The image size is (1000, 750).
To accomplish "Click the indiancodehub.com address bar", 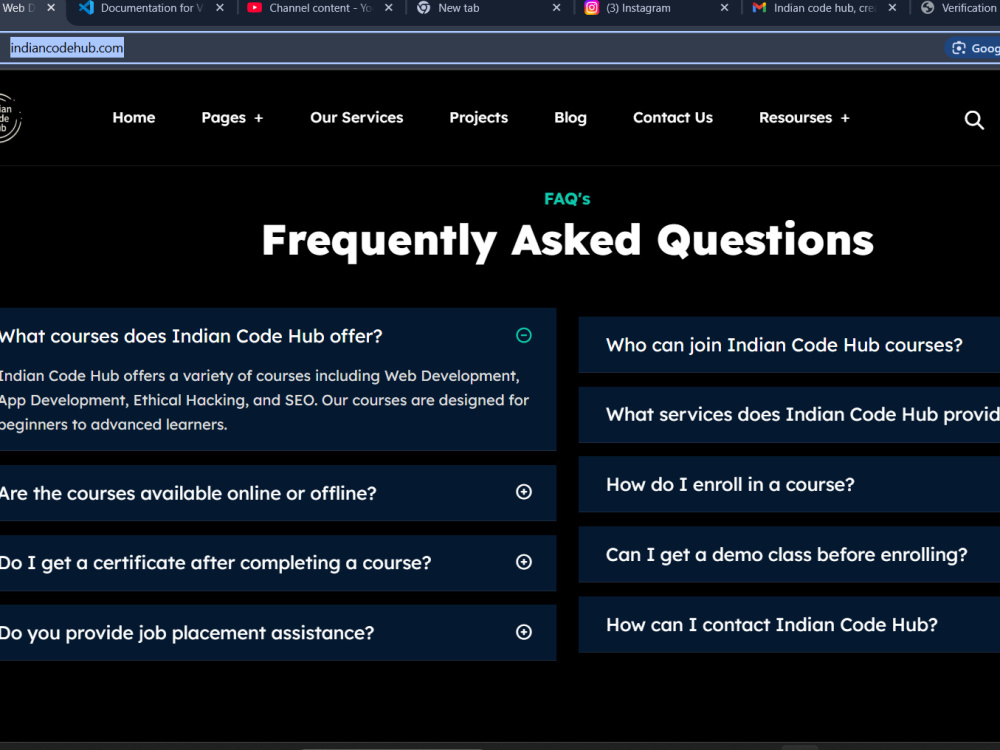I will pos(472,48).
